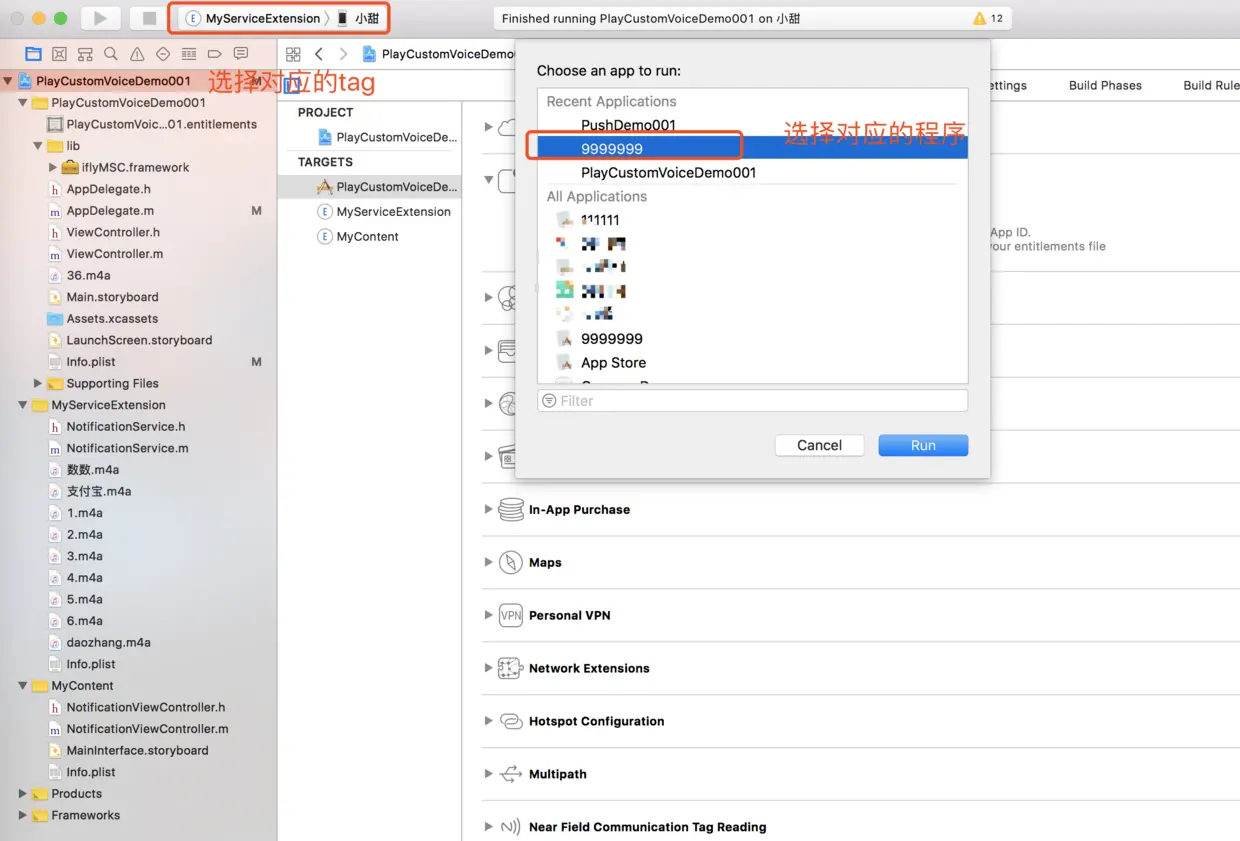This screenshot has width=1240, height=841.
Task: Select PlayCustomVoiceDemo001 in Recent Applications
Action: click(752, 172)
